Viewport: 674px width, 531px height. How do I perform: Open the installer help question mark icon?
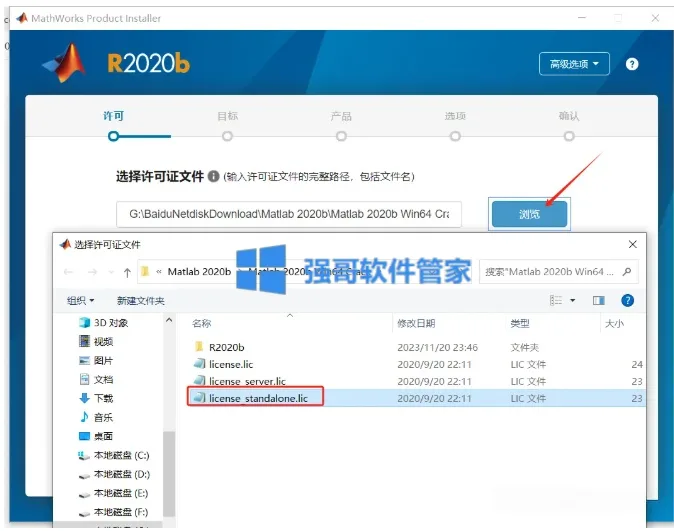[631, 64]
